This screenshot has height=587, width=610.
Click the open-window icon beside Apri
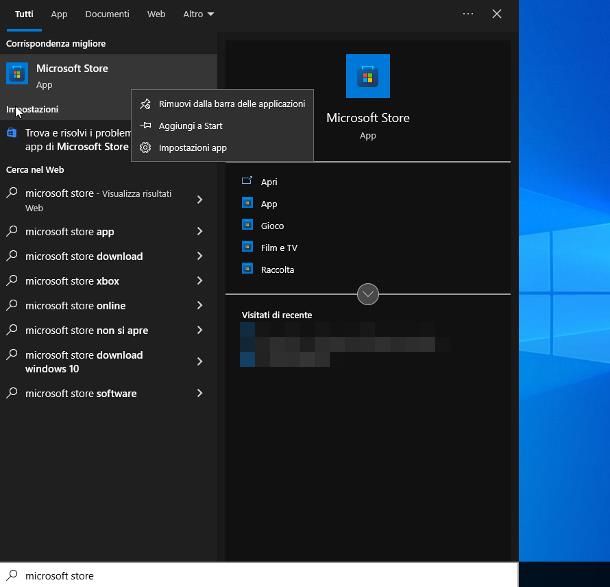tap(247, 180)
